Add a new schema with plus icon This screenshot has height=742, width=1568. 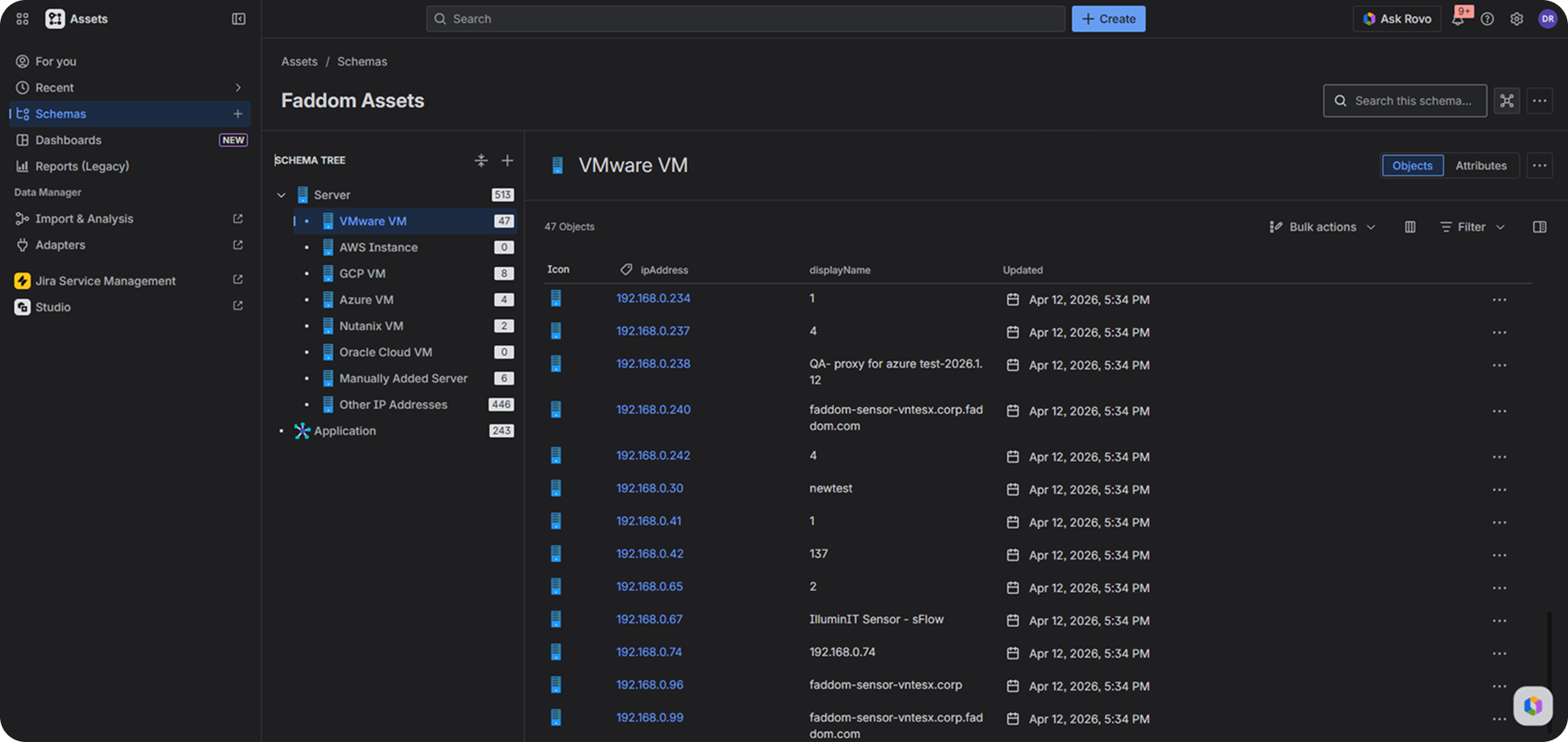(x=238, y=113)
